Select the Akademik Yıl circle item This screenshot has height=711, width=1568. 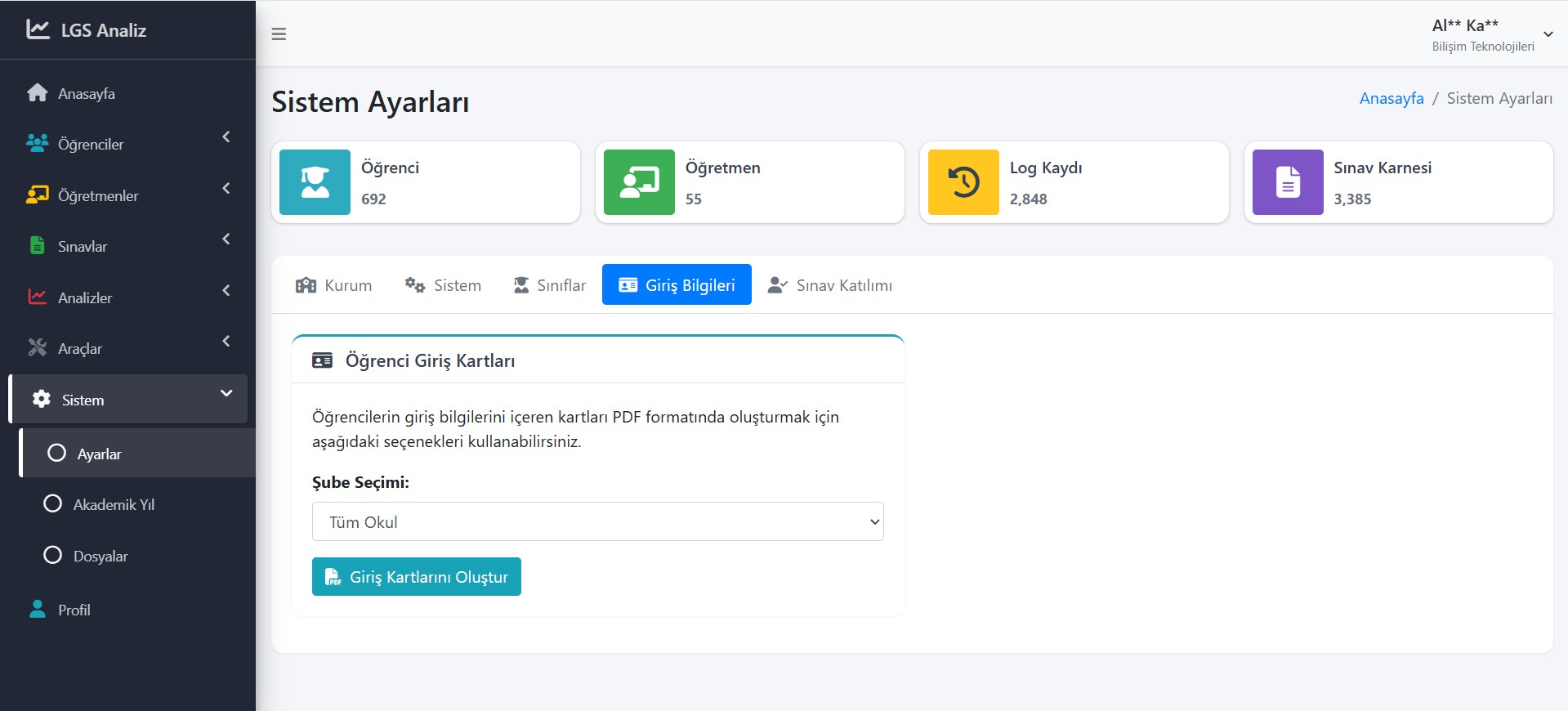point(53,504)
